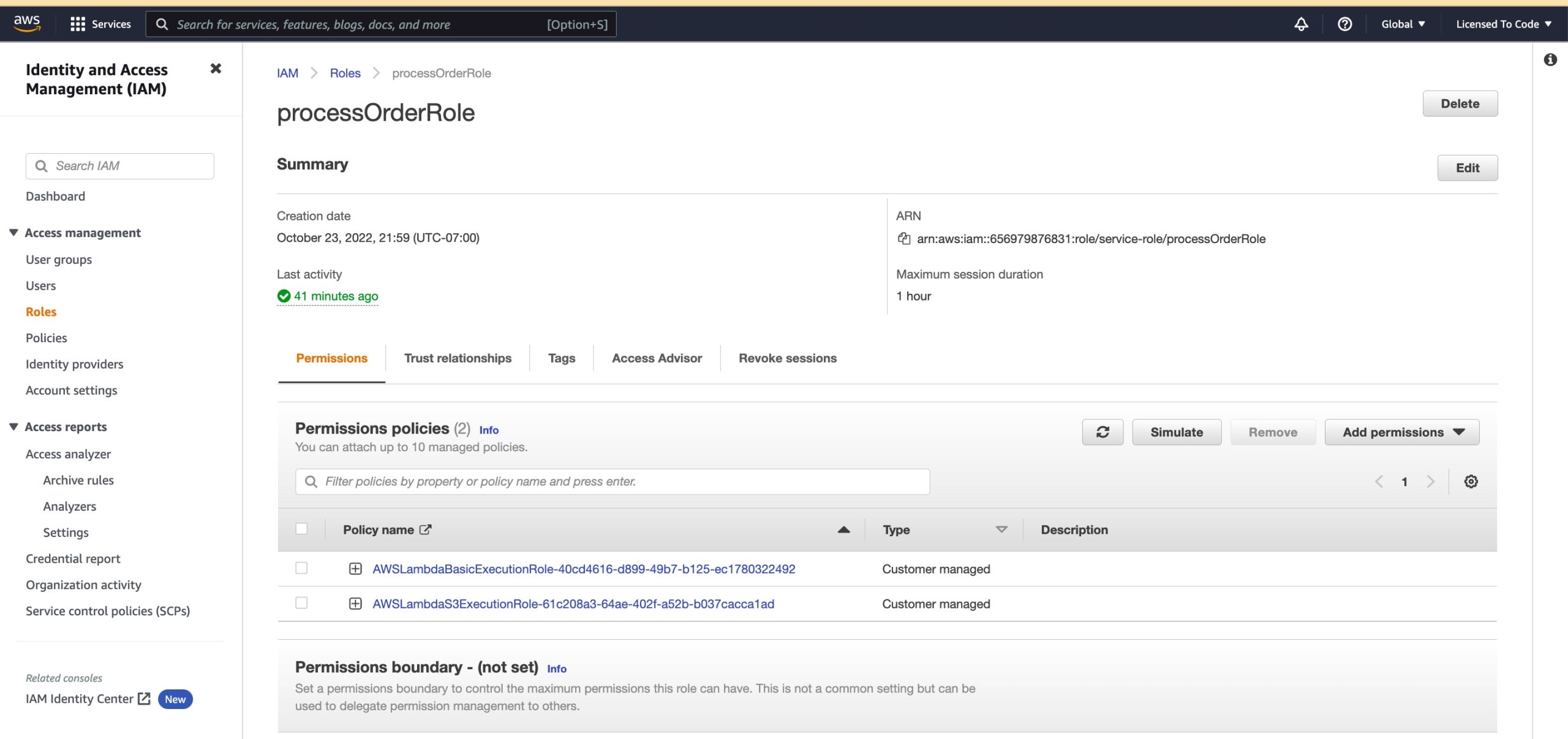Expand the AWSLambdaBasicExecutionRole policy details

click(355, 569)
